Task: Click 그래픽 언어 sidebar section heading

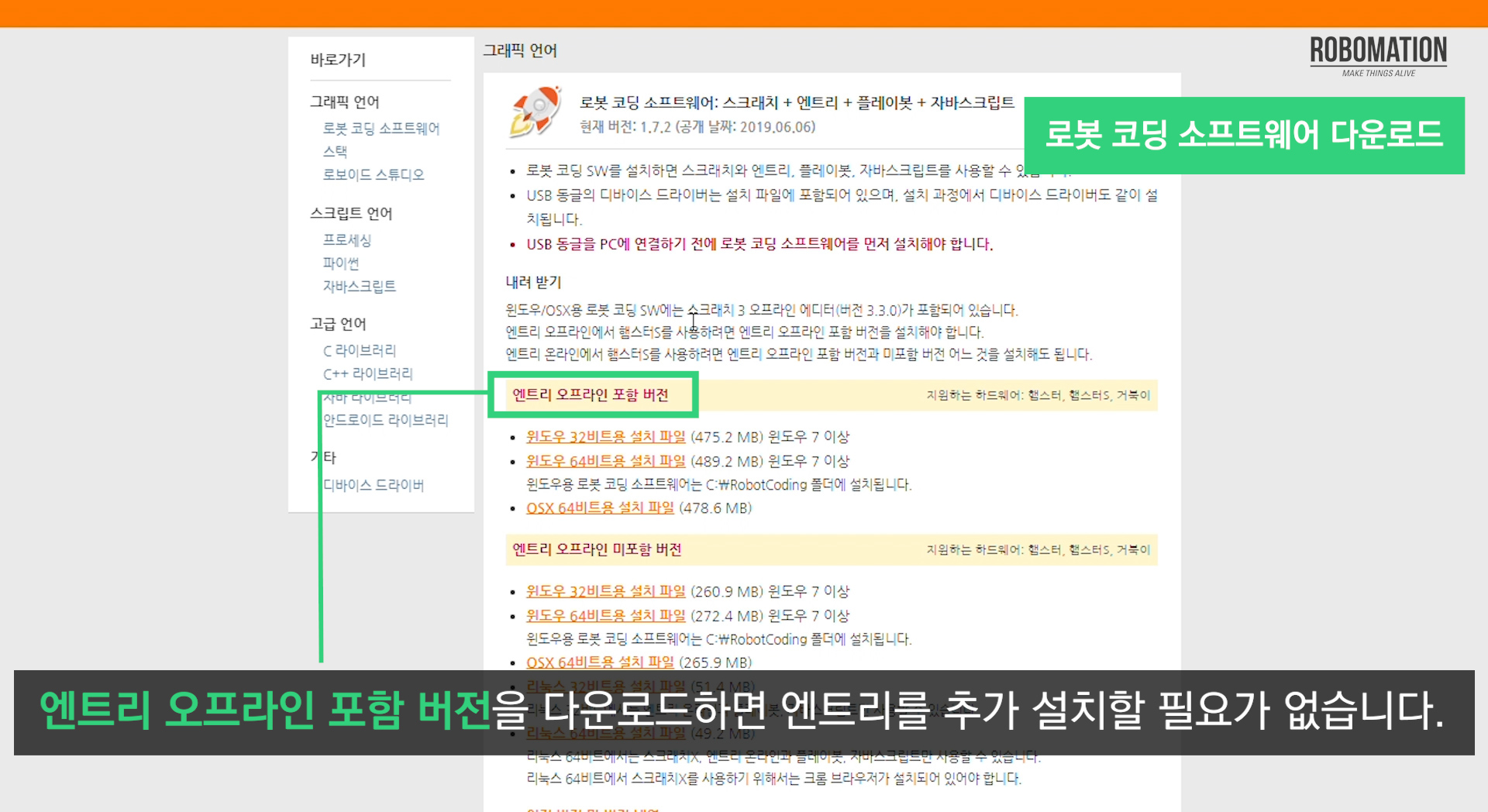Action: tap(345, 102)
